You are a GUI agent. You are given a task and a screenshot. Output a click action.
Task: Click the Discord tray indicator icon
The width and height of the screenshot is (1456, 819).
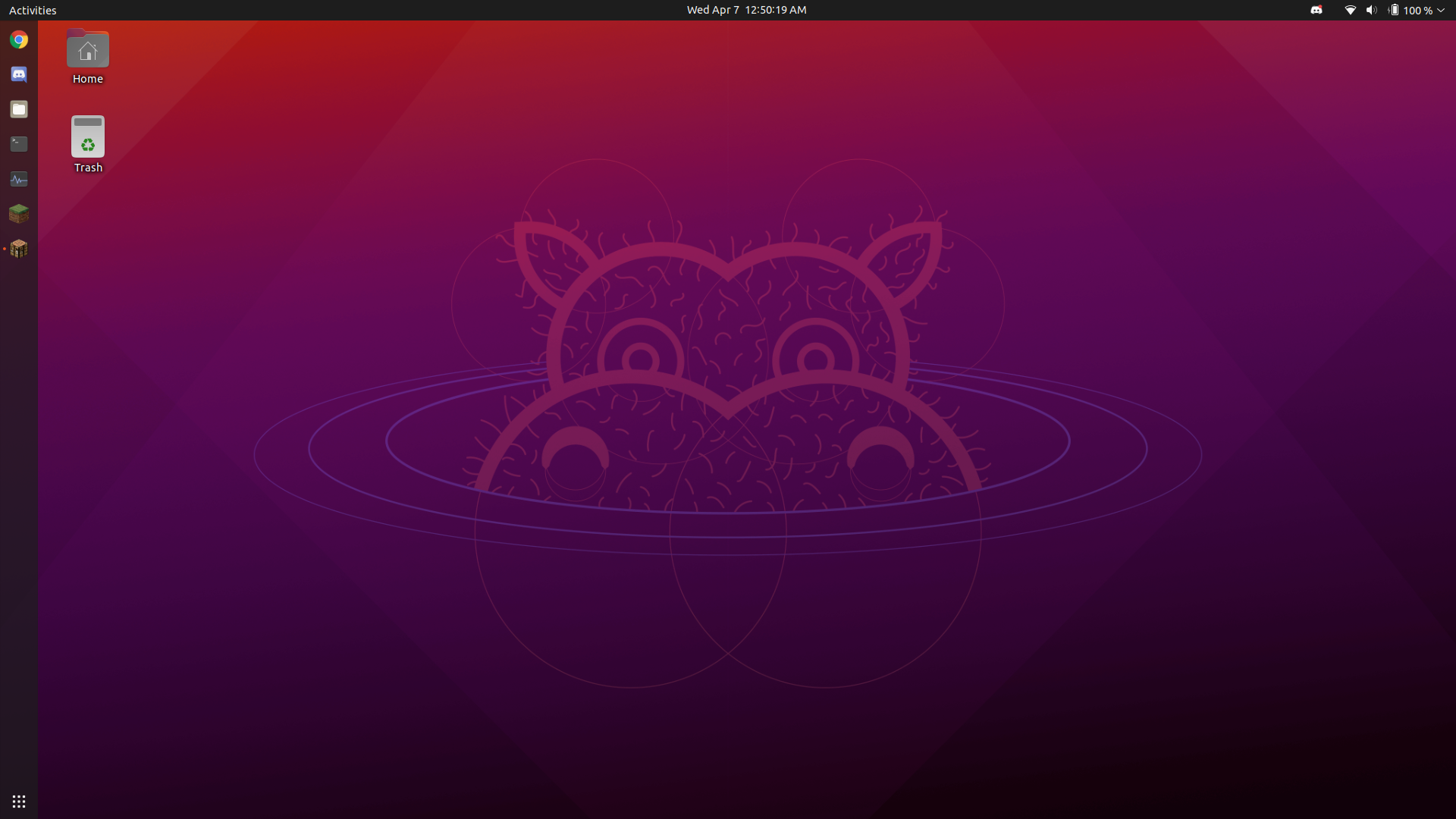pyautogui.click(x=1316, y=10)
